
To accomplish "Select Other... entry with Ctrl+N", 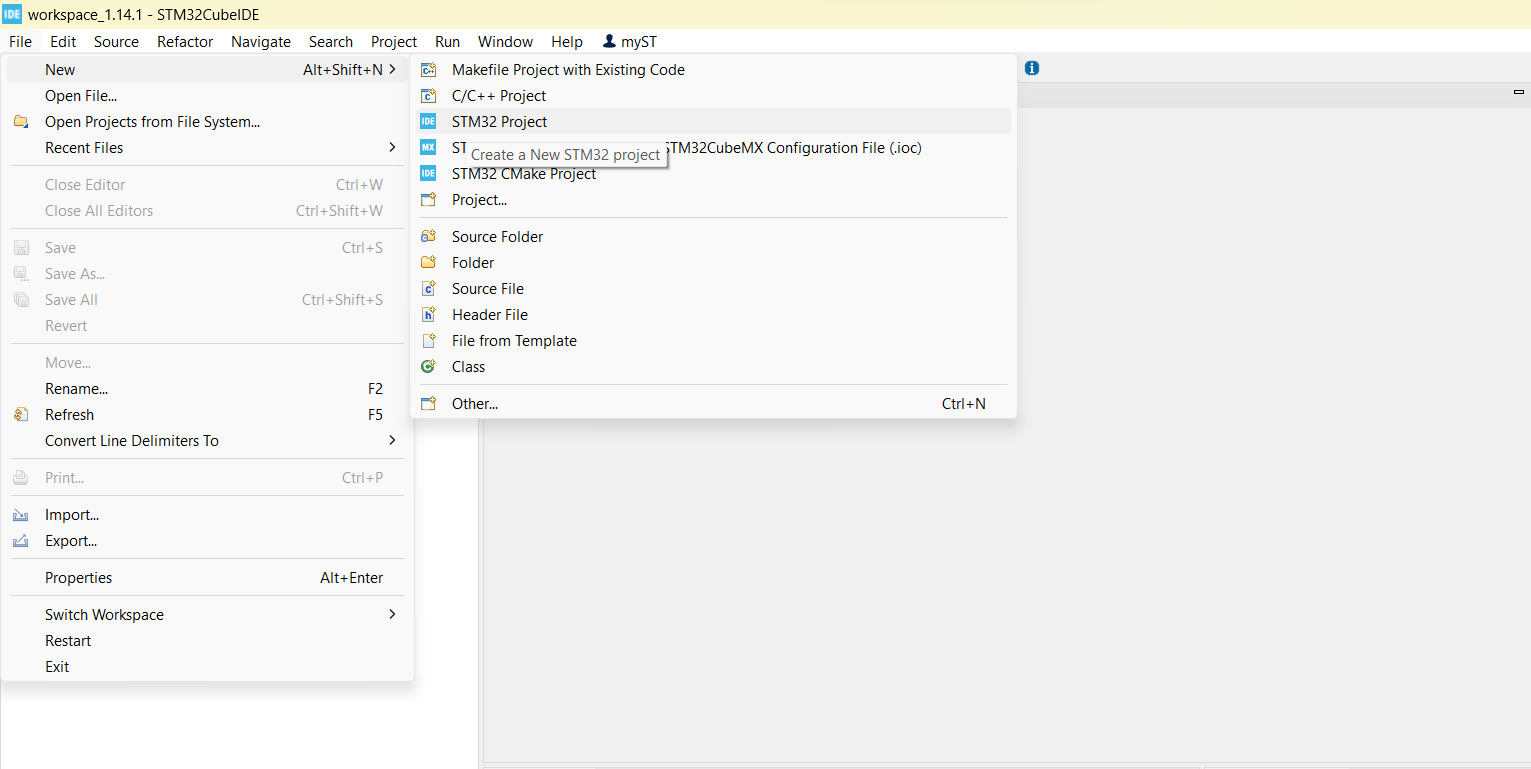I will 713,404.
